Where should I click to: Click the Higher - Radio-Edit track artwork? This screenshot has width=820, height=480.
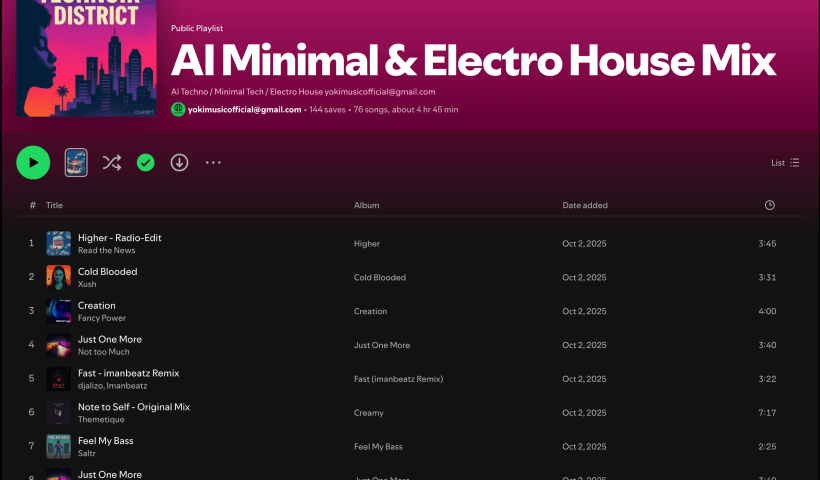(58, 243)
